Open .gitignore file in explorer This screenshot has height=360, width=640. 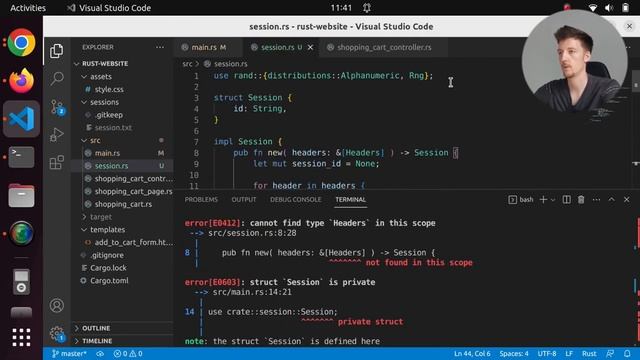(x=122, y=255)
